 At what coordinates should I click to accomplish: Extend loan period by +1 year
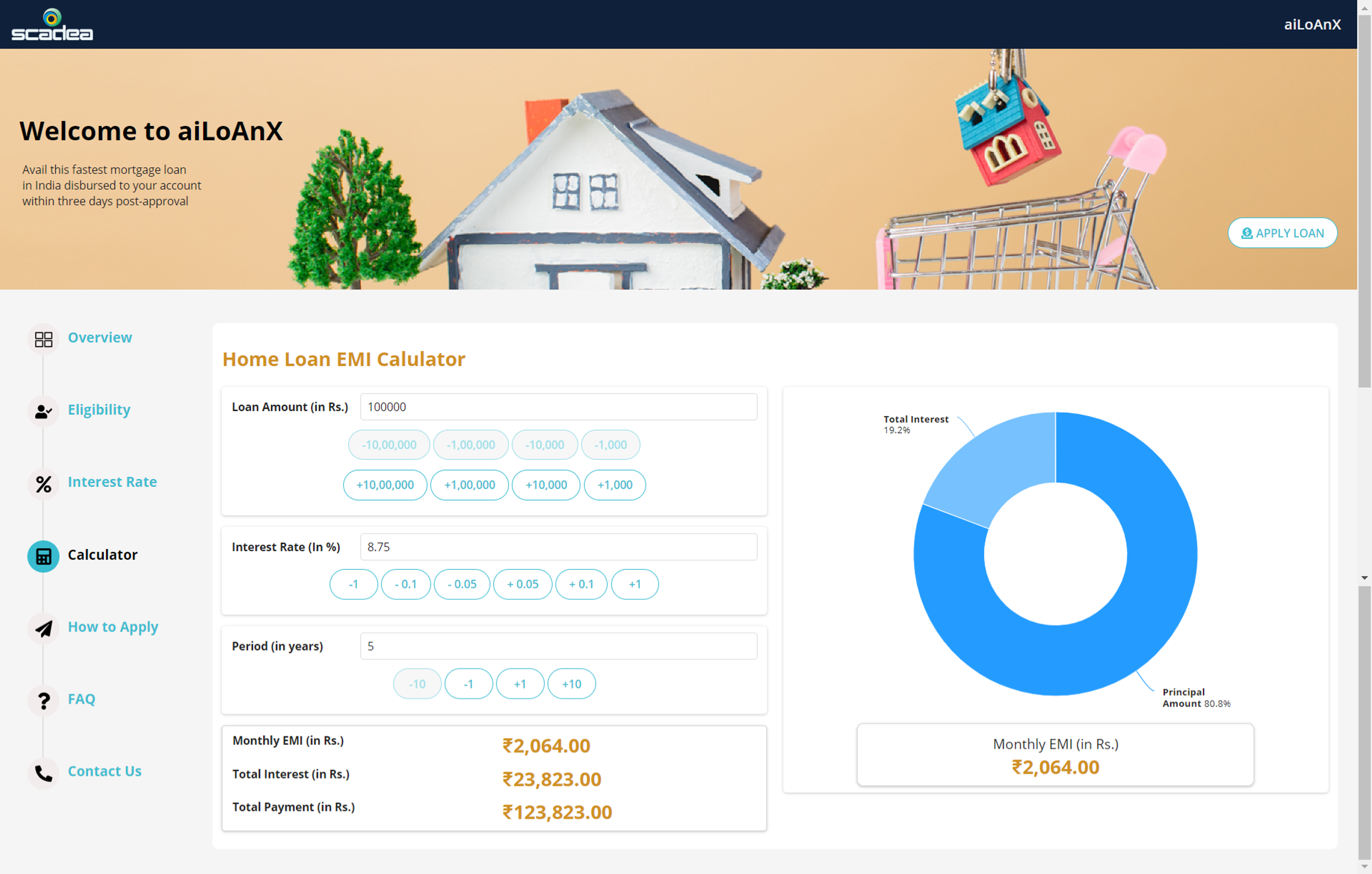(520, 684)
